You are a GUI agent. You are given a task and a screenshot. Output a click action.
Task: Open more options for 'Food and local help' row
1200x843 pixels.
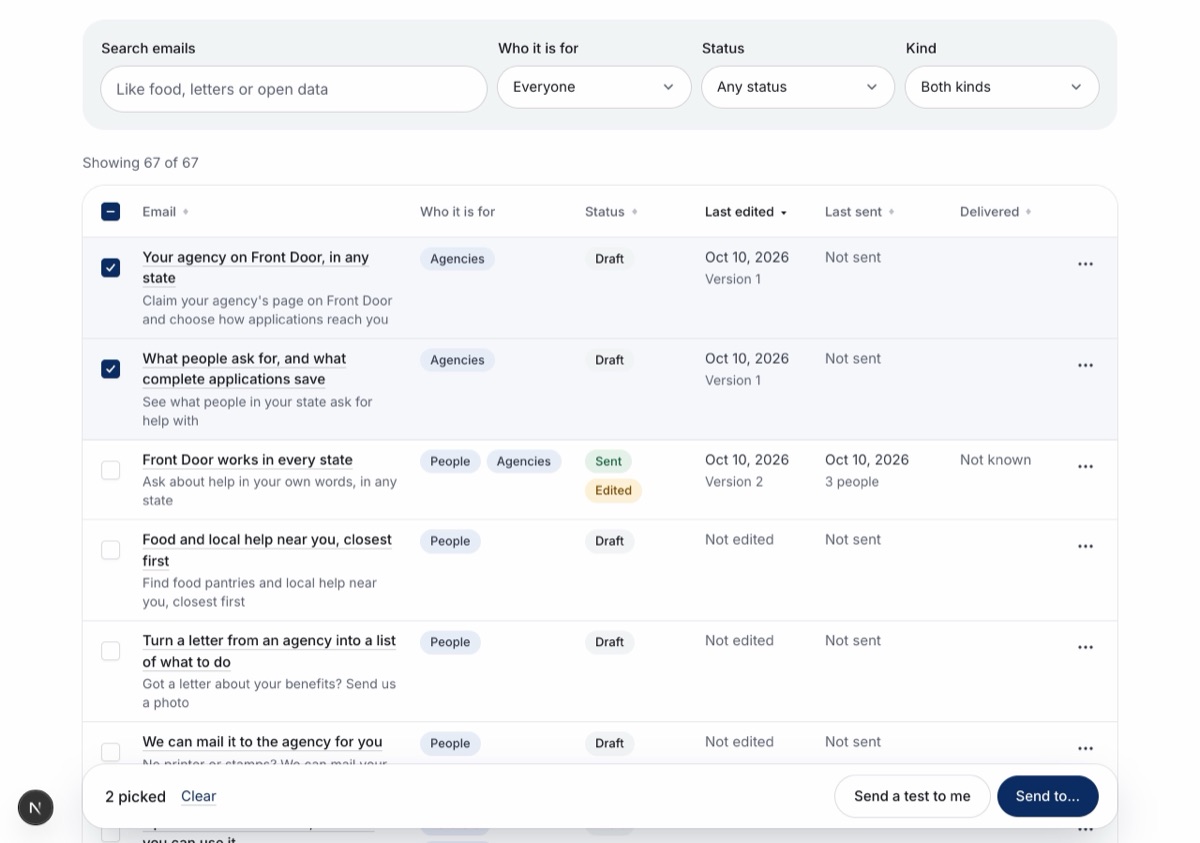coord(1085,546)
